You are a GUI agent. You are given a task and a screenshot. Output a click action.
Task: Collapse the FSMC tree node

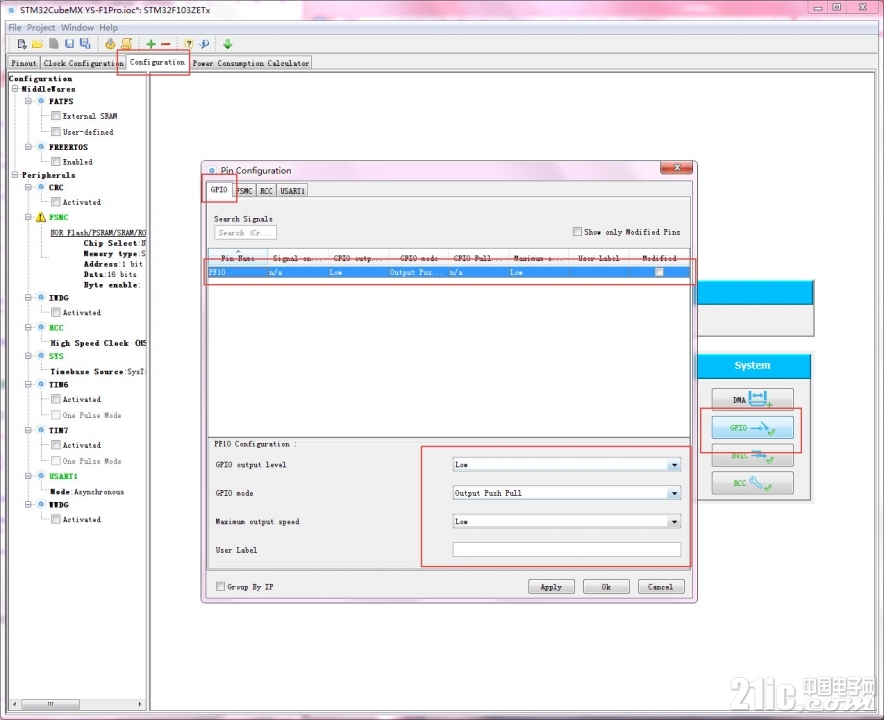point(28,217)
